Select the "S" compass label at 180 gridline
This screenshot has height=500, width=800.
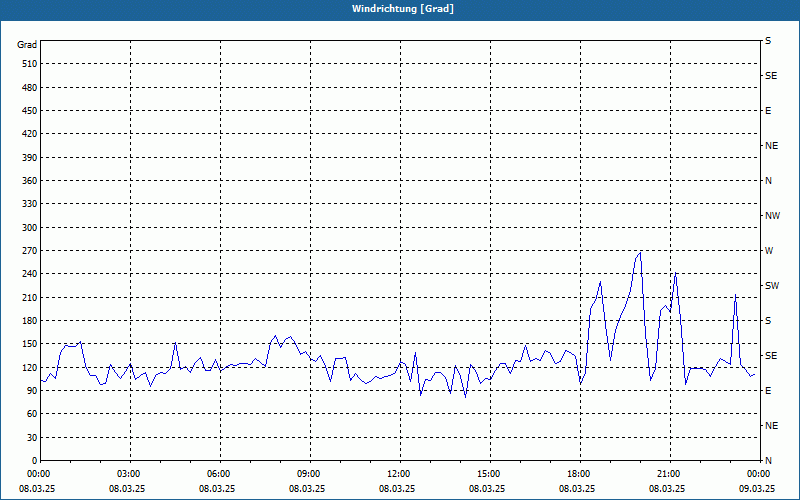tap(768, 321)
